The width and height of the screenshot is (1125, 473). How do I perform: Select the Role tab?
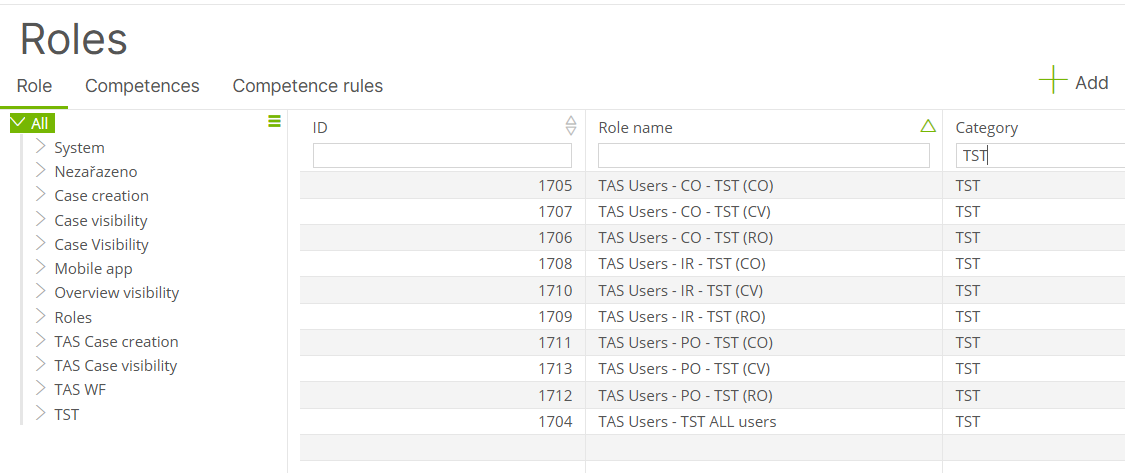point(34,86)
